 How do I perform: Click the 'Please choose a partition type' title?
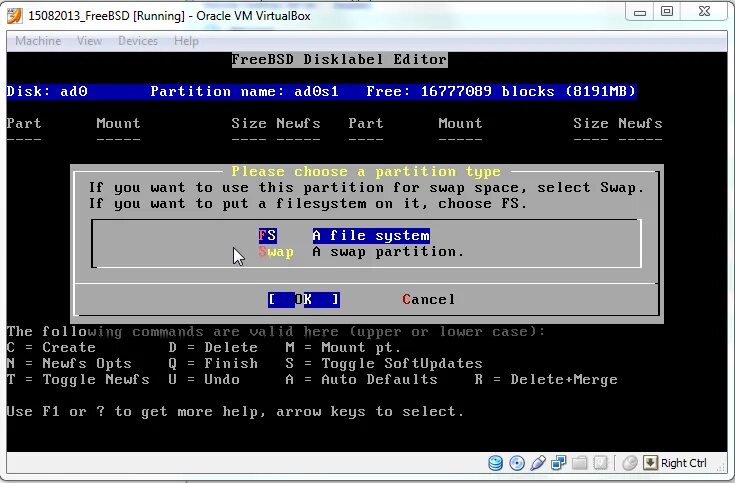pos(366,172)
